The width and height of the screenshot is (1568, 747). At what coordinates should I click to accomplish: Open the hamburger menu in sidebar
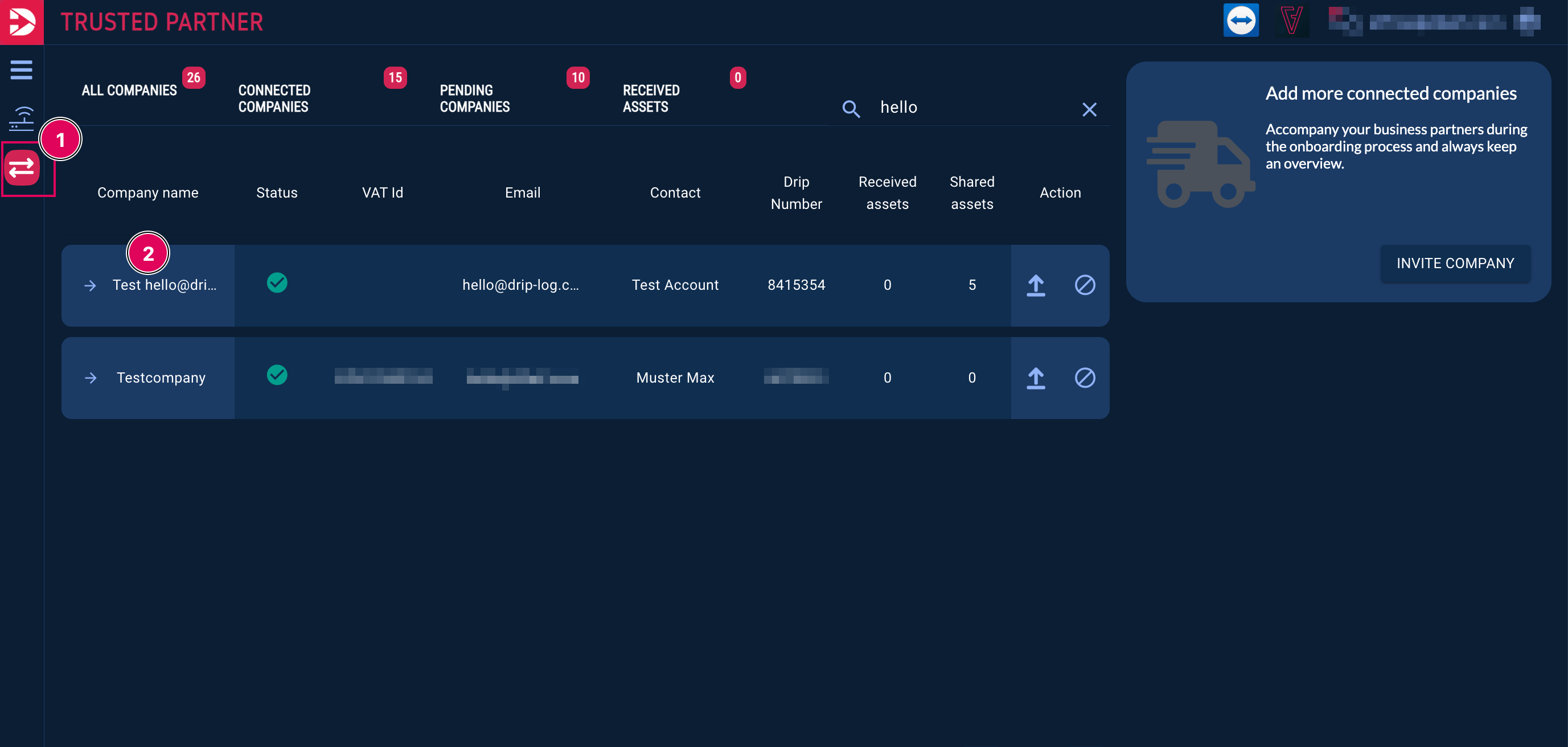pyautogui.click(x=21, y=70)
